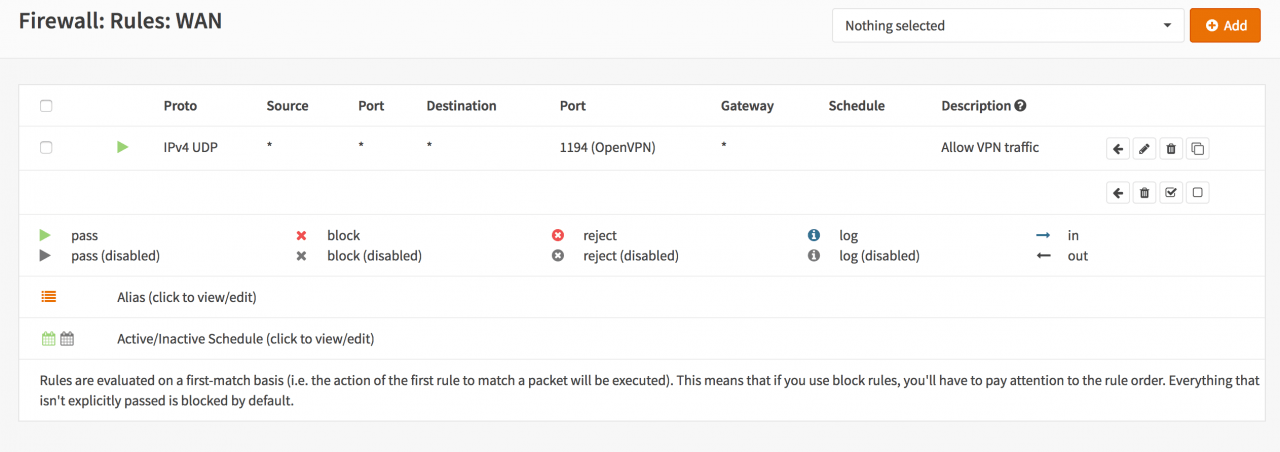
Task: Click the dropdown caret arrow beside Add
Action: click(1167, 26)
